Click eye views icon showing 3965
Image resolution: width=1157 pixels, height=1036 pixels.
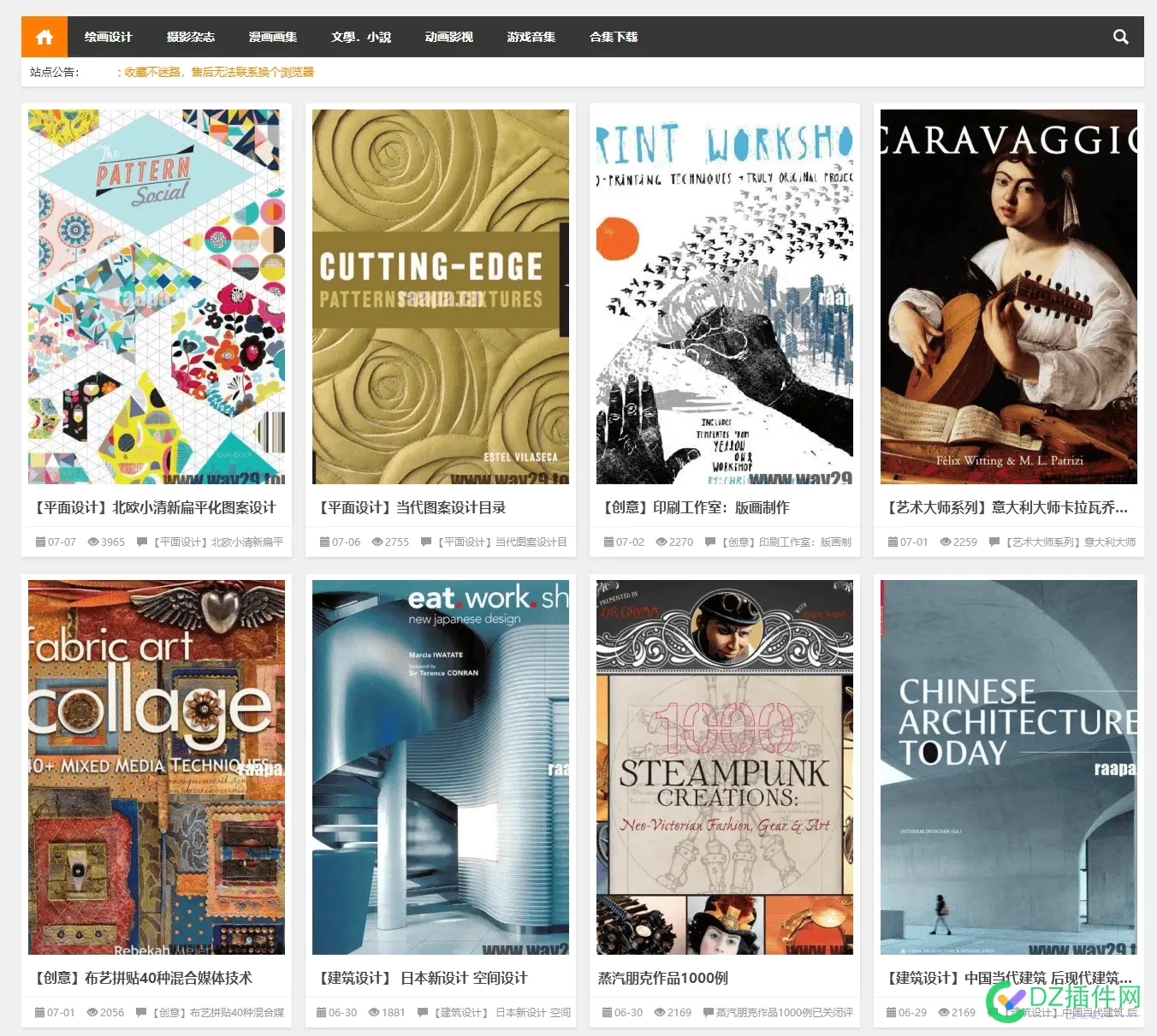click(x=93, y=542)
